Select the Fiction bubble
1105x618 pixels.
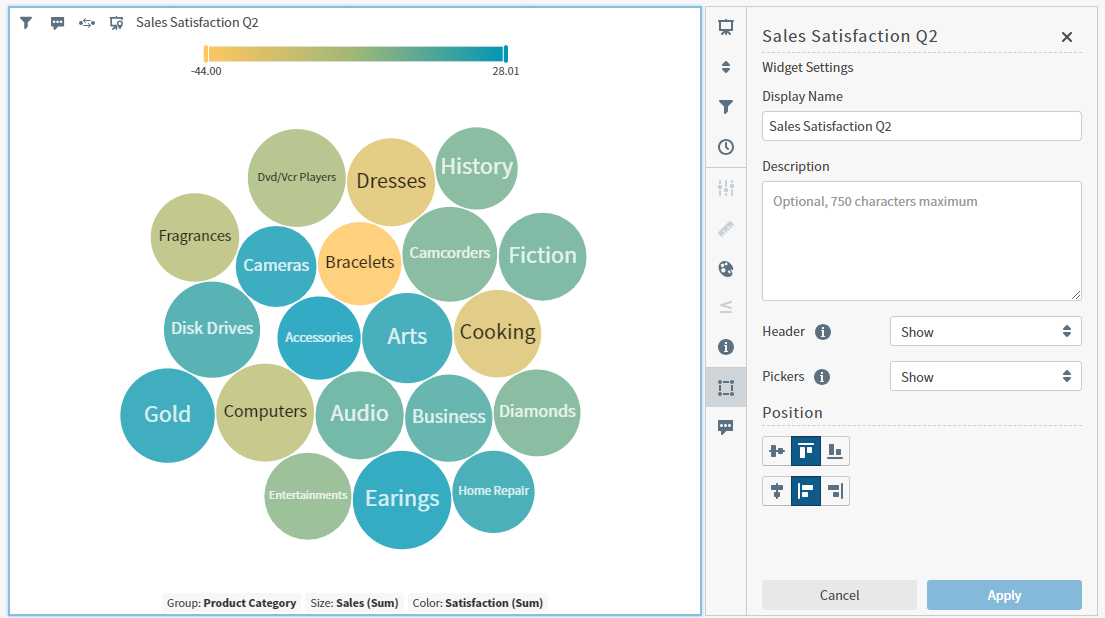click(542, 257)
